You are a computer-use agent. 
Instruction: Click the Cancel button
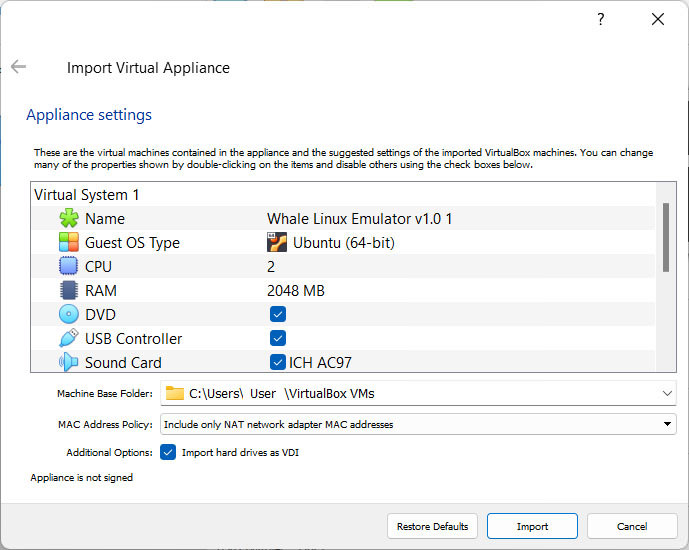click(x=632, y=526)
